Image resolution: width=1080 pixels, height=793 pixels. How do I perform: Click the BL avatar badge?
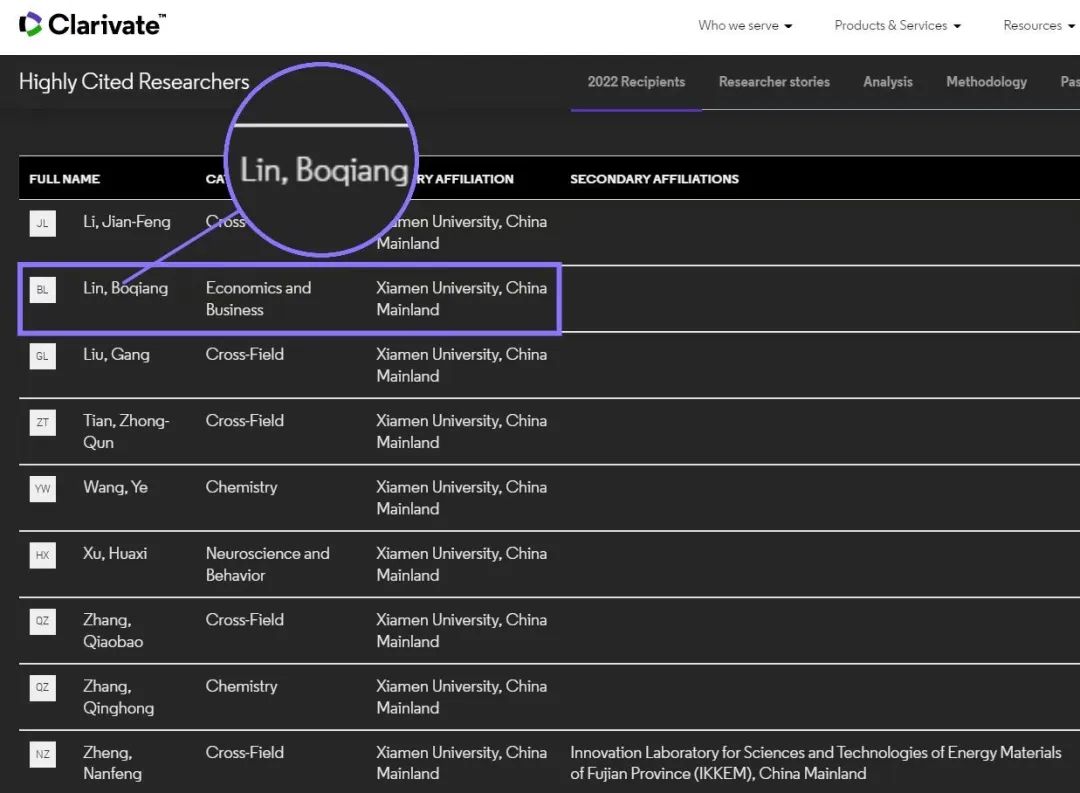click(42, 290)
